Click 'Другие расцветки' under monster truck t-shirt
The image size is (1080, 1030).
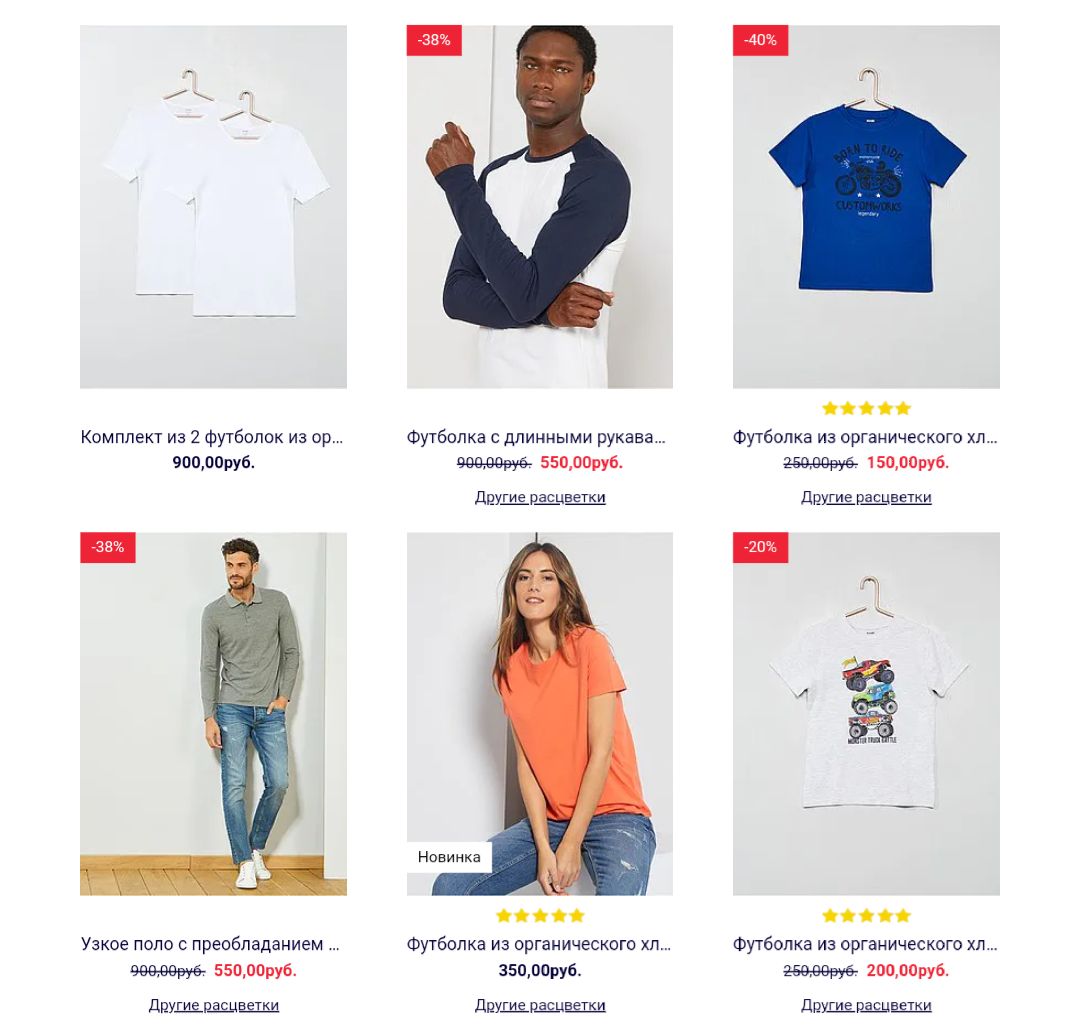coord(866,1005)
